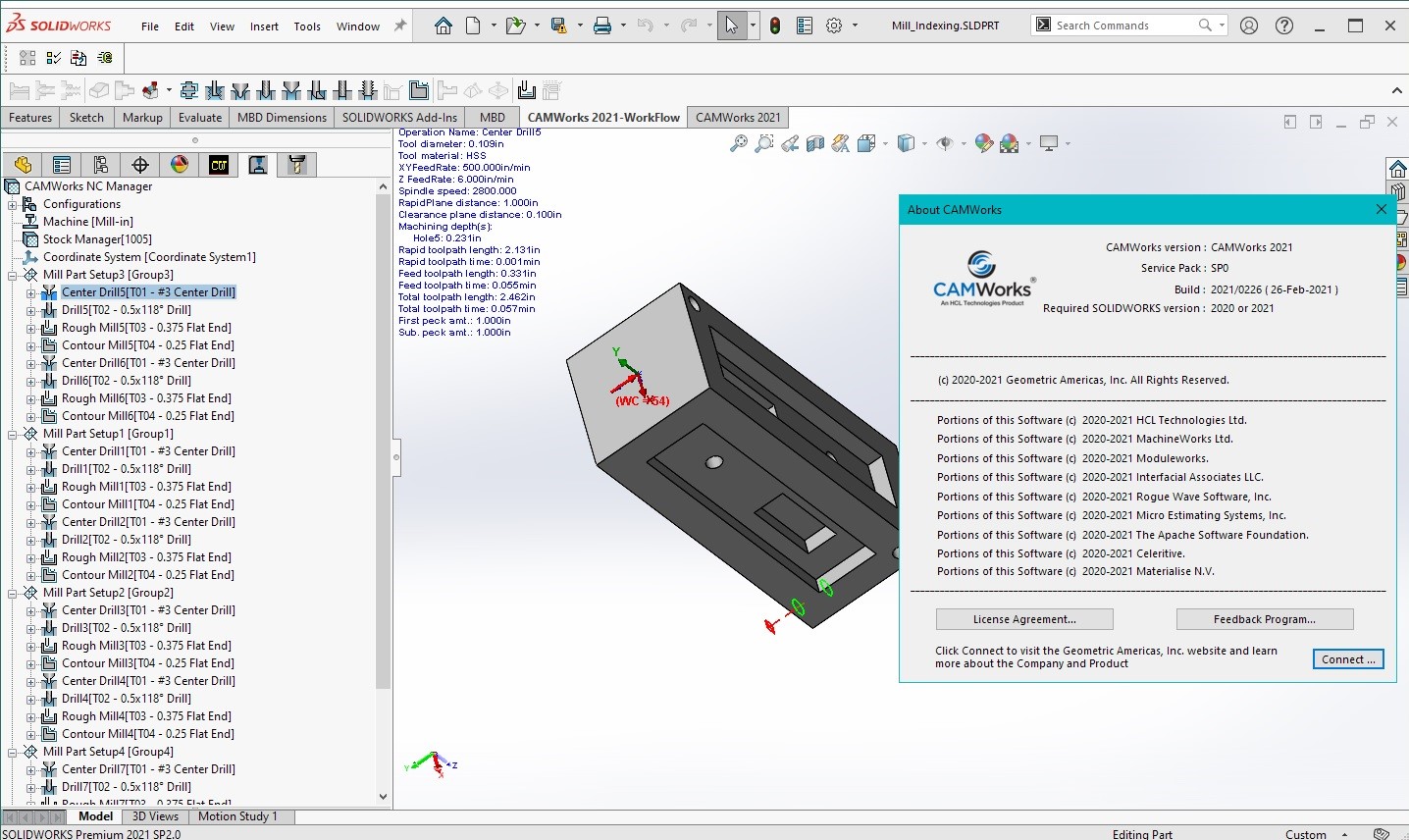Screen dimensions: 1409x840
Task: Click the tree panel scrollbar down arrow
Action: coord(383,797)
